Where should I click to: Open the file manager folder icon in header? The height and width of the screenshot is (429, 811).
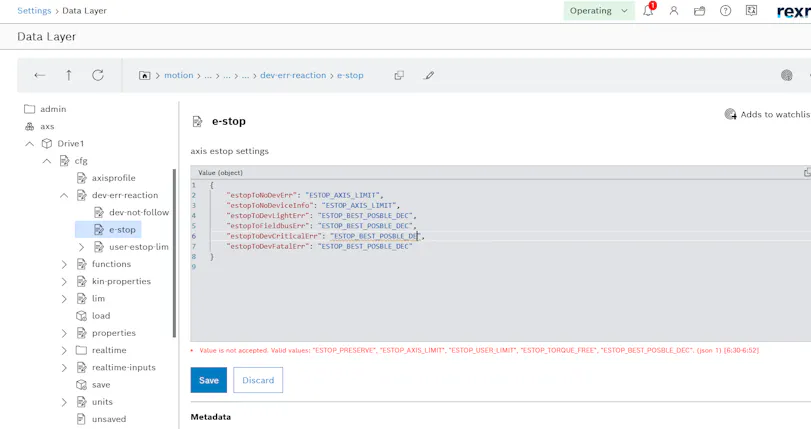(x=699, y=10)
